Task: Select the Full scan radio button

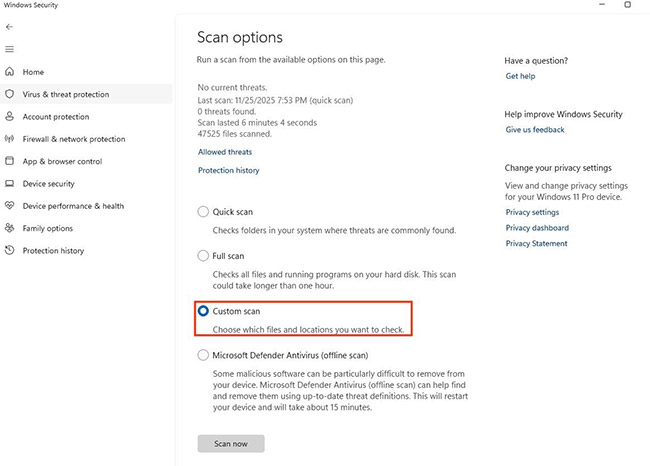Action: point(203,256)
